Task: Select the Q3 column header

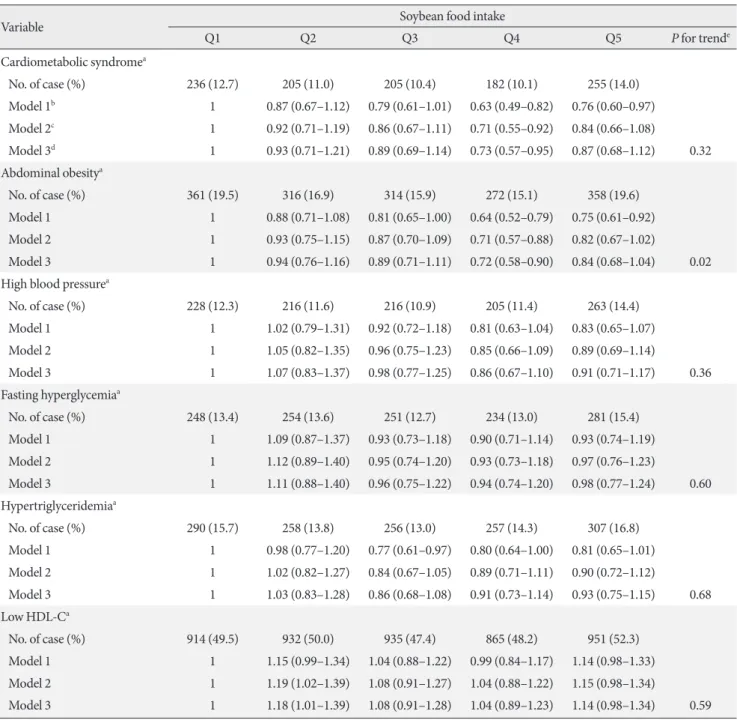Action: (x=409, y=38)
